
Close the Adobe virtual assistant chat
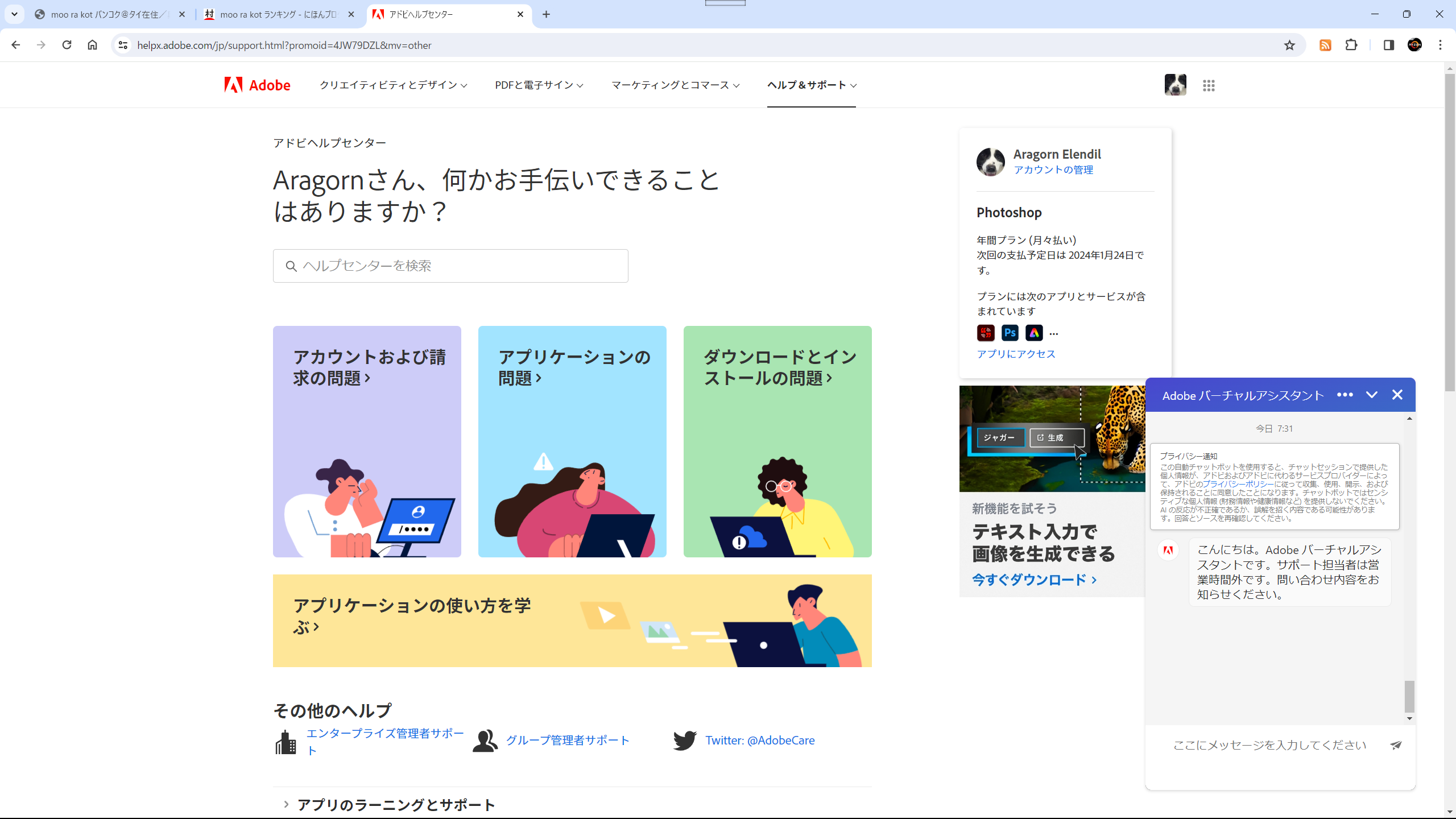[x=1397, y=395]
